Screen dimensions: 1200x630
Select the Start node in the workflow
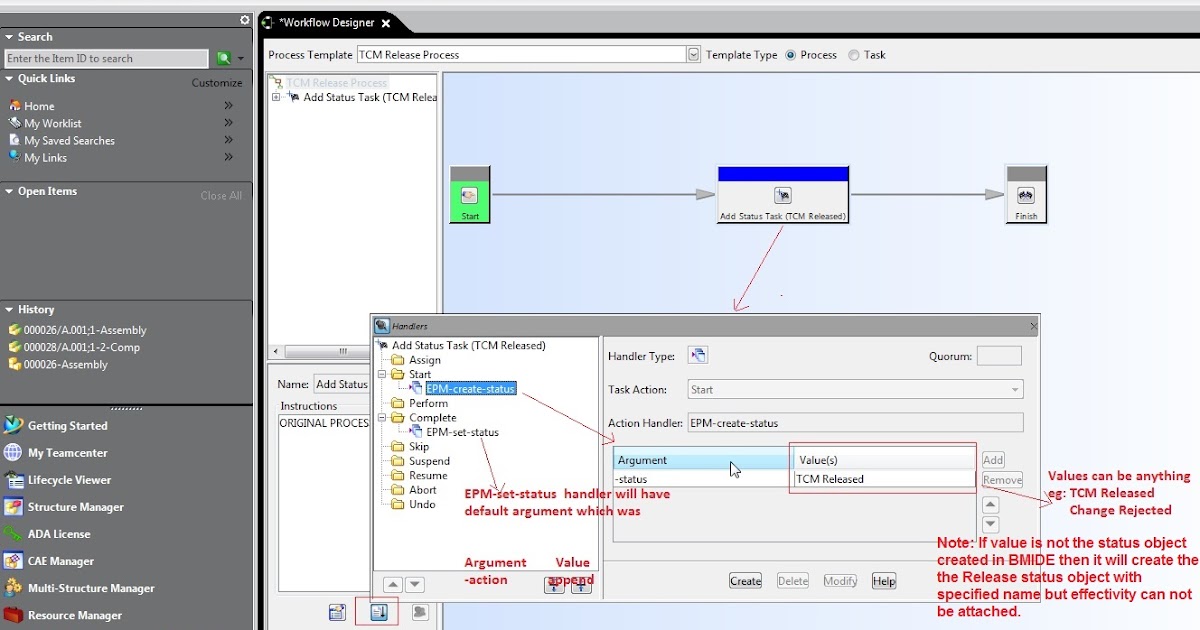click(469, 195)
